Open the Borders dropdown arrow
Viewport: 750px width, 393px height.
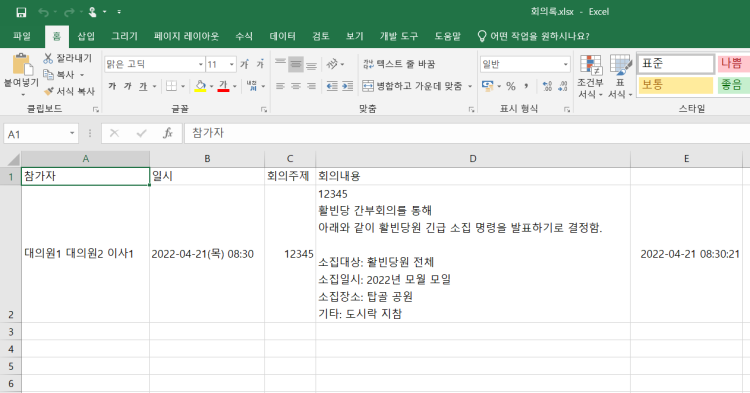pyautogui.click(x=183, y=87)
